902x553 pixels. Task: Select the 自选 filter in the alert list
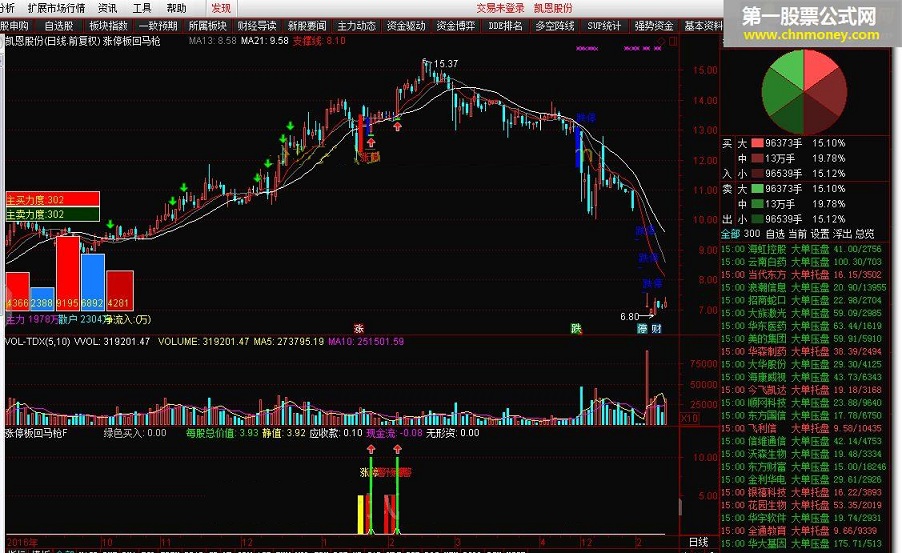coord(775,234)
